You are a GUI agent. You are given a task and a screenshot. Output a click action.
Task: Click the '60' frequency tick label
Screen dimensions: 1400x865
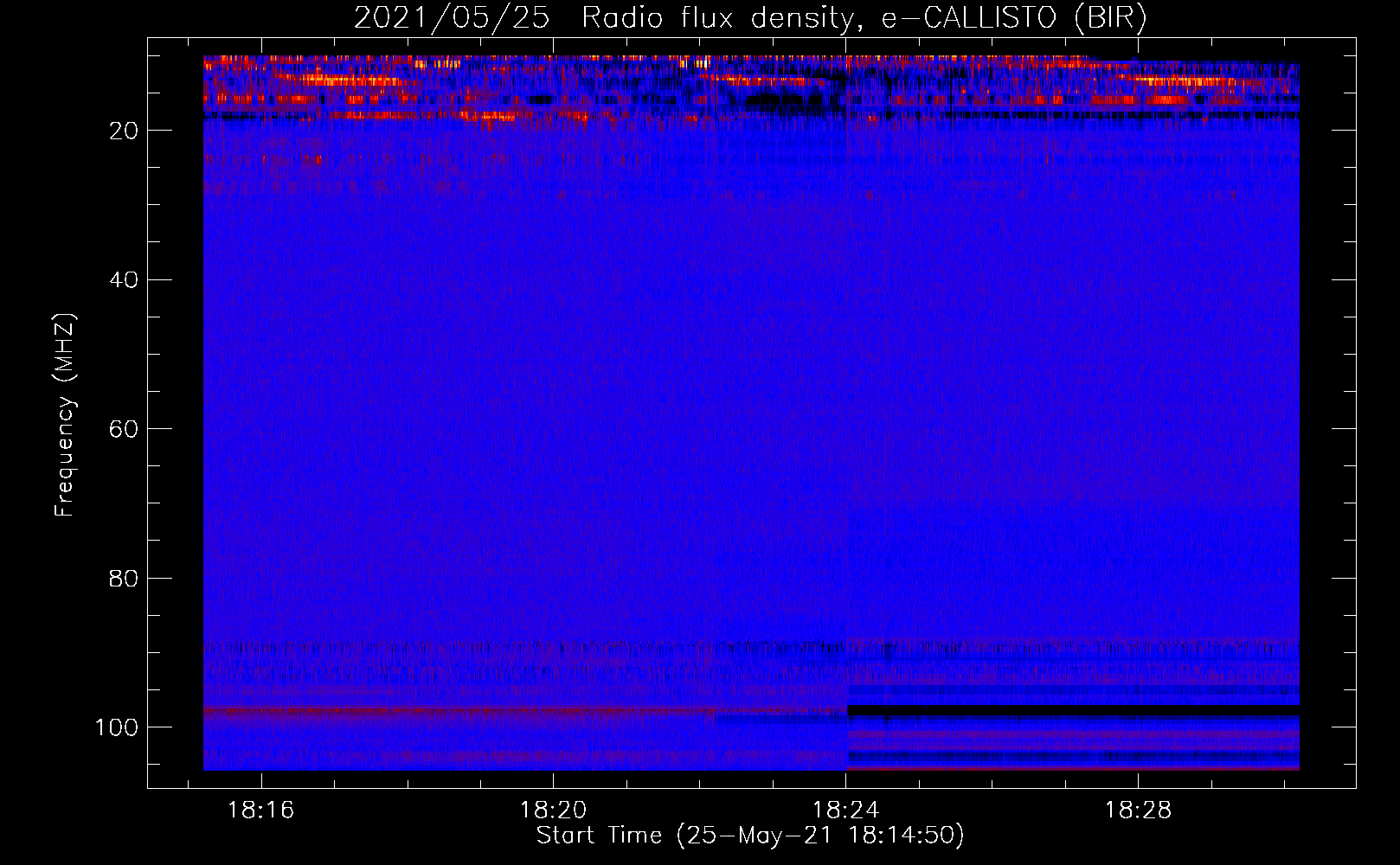click(x=124, y=429)
